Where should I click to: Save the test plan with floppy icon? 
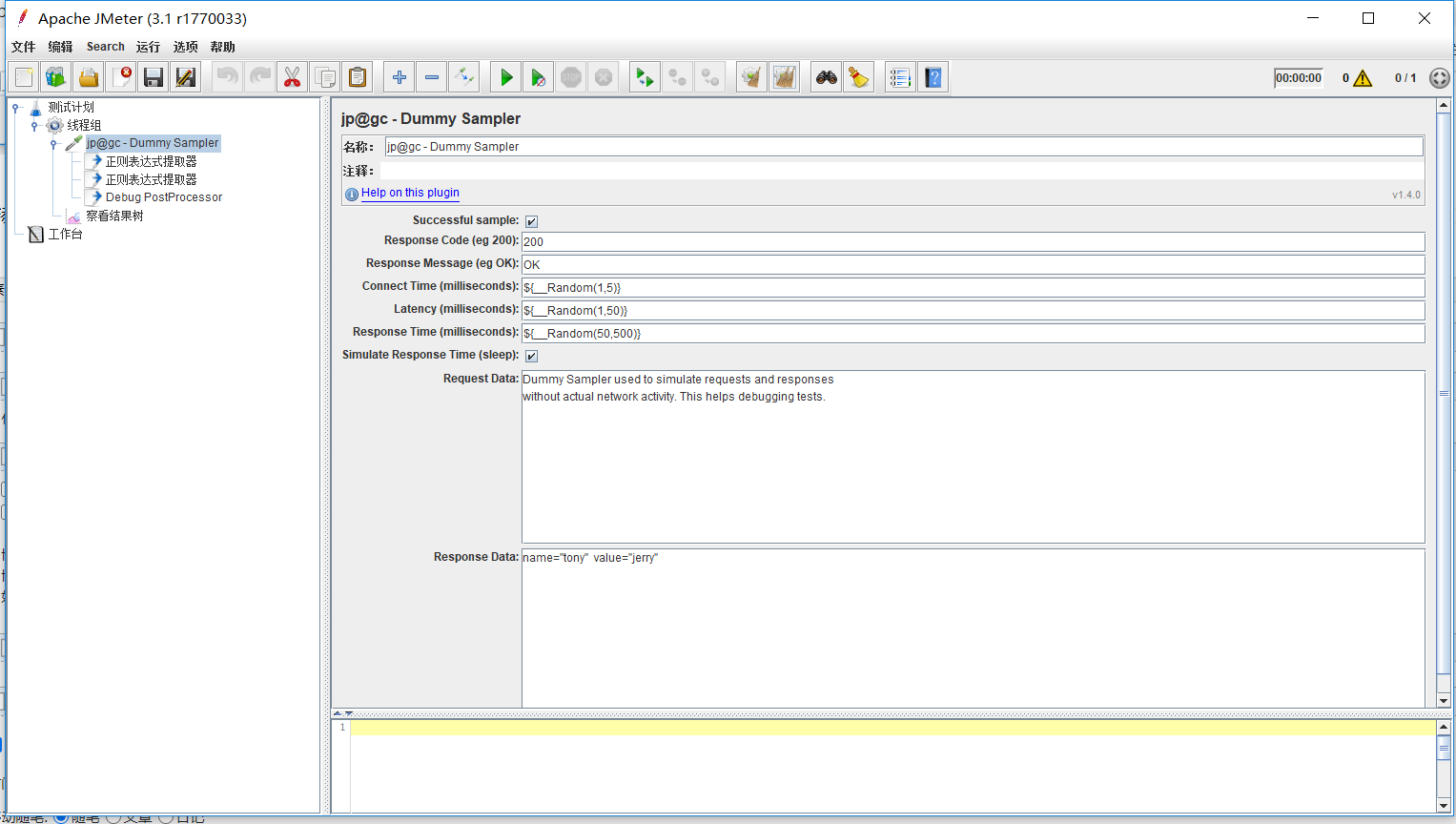(x=154, y=77)
